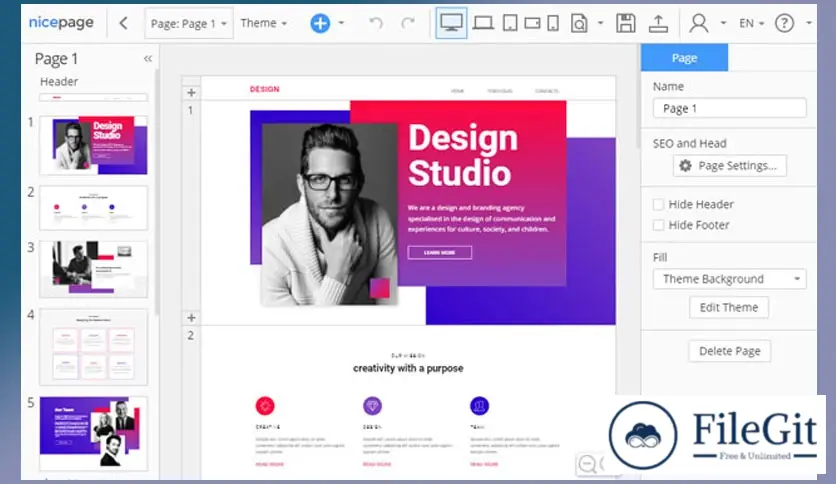The height and width of the screenshot is (484, 836).
Task: Go back with the left arrow icon
Action: (x=123, y=23)
